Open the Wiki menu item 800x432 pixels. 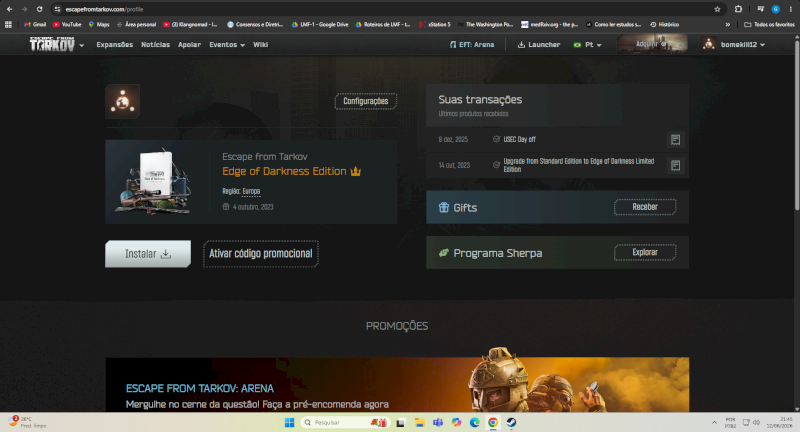[260, 45]
